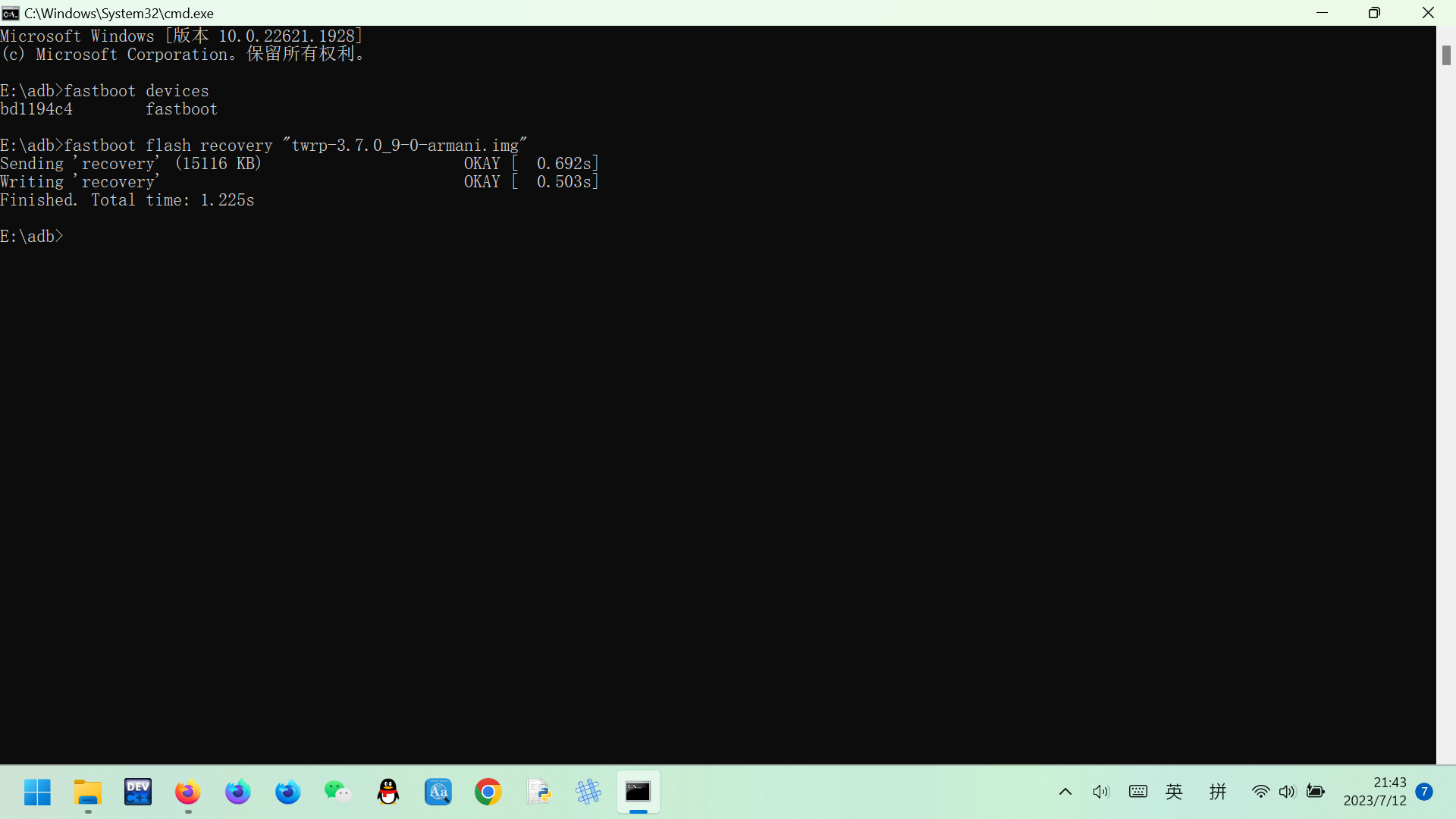This screenshot has height=819, width=1456.
Task: Click the last empty E:\adb> prompt
Action: click(32, 237)
